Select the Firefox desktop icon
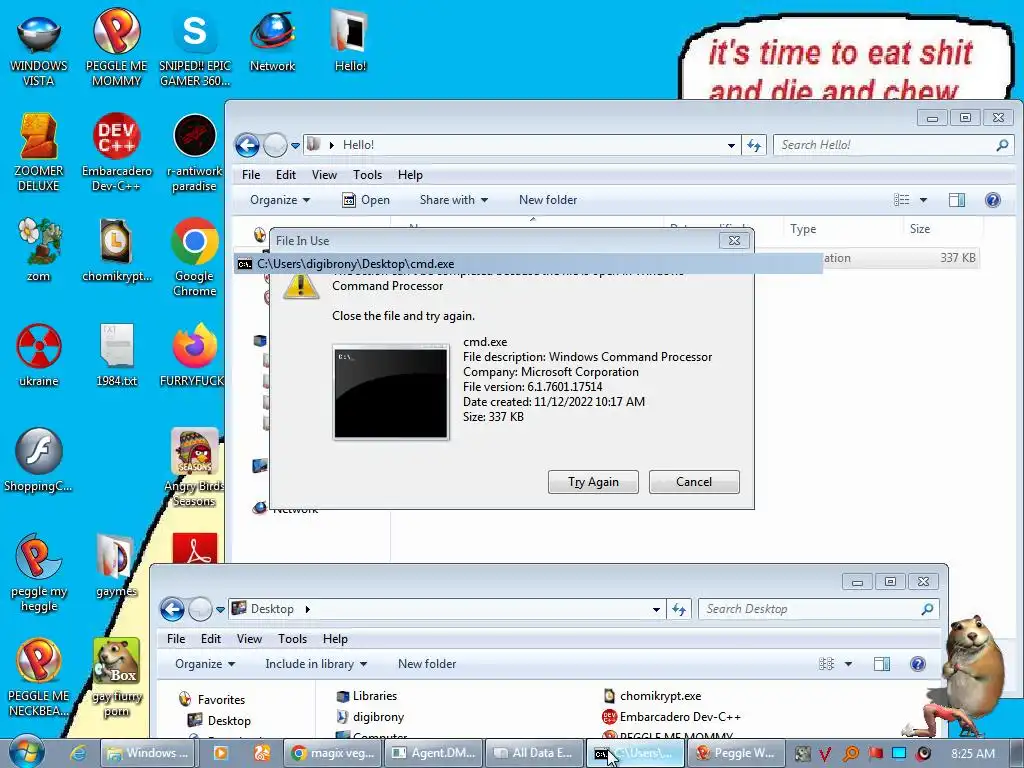Image resolution: width=1024 pixels, height=768 pixels. coord(195,354)
